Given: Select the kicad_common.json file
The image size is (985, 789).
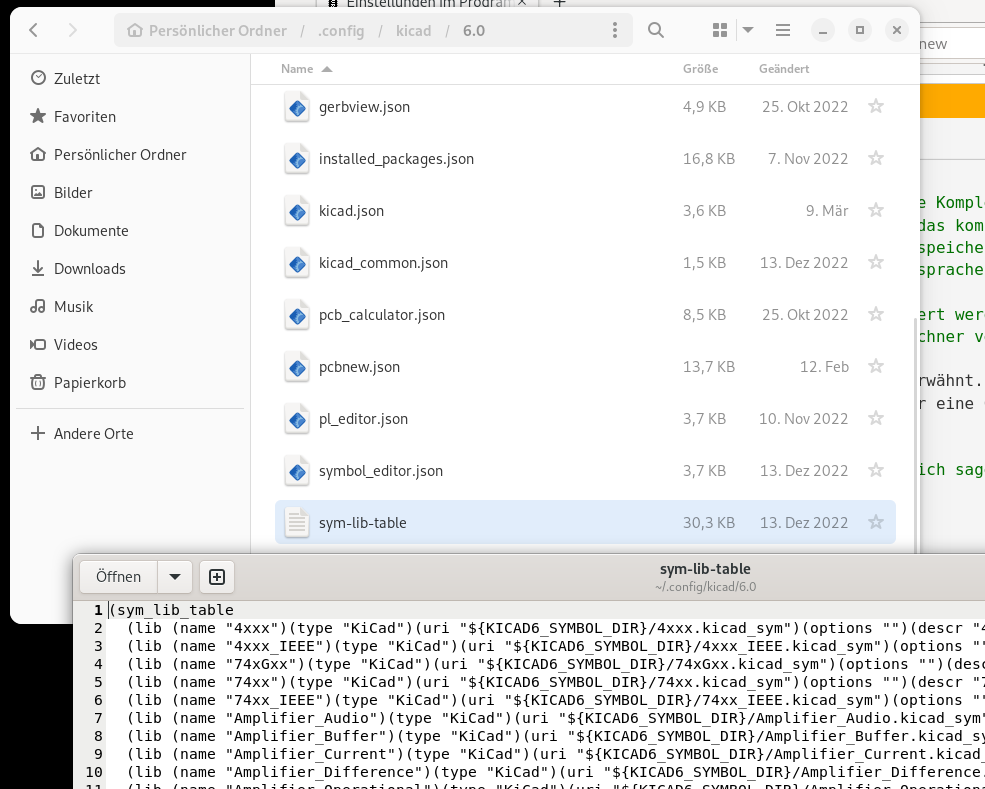Looking at the screenshot, I should click(585, 263).
